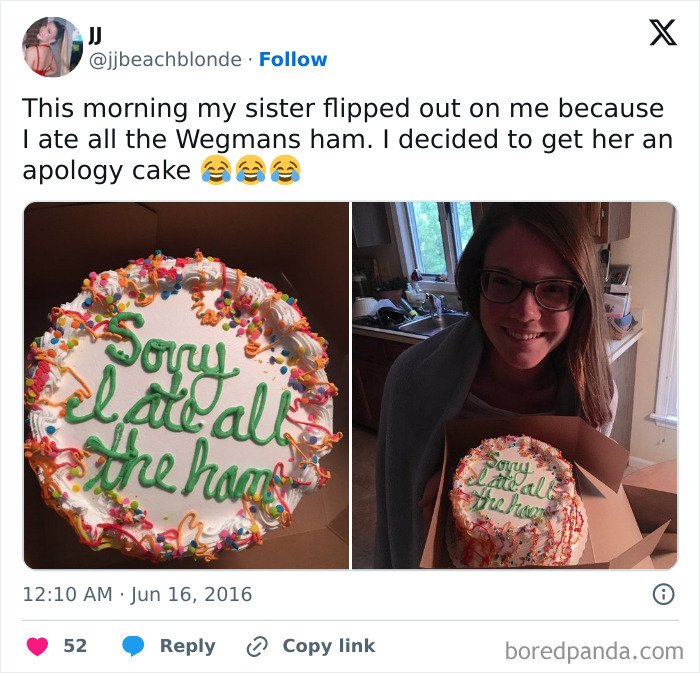The width and height of the screenshot is (700, 673).
Task: Like the tweet with heart icon
Action: click(x=38, y=646)
